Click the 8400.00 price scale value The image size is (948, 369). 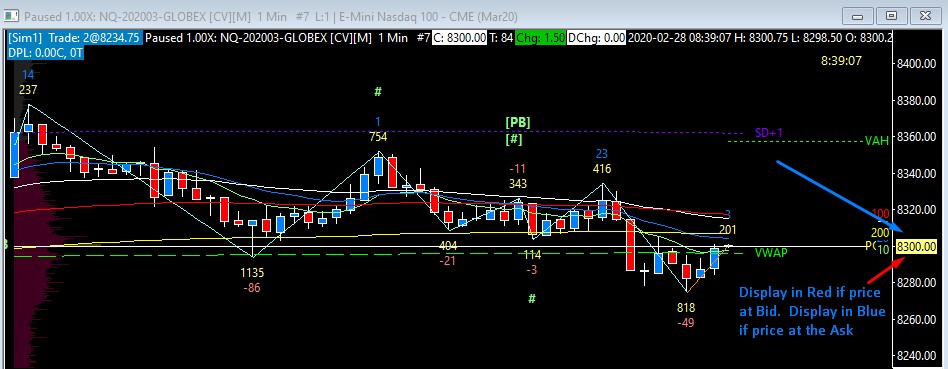(916, 64)
